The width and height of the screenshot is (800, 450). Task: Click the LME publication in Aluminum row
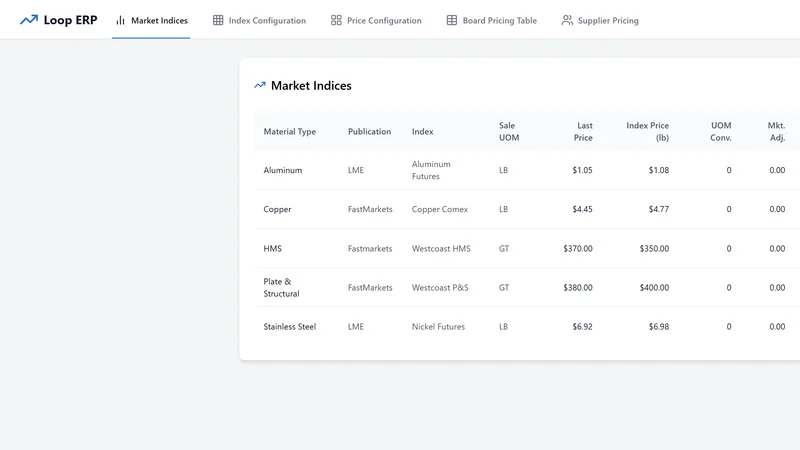tap(356, 170)
